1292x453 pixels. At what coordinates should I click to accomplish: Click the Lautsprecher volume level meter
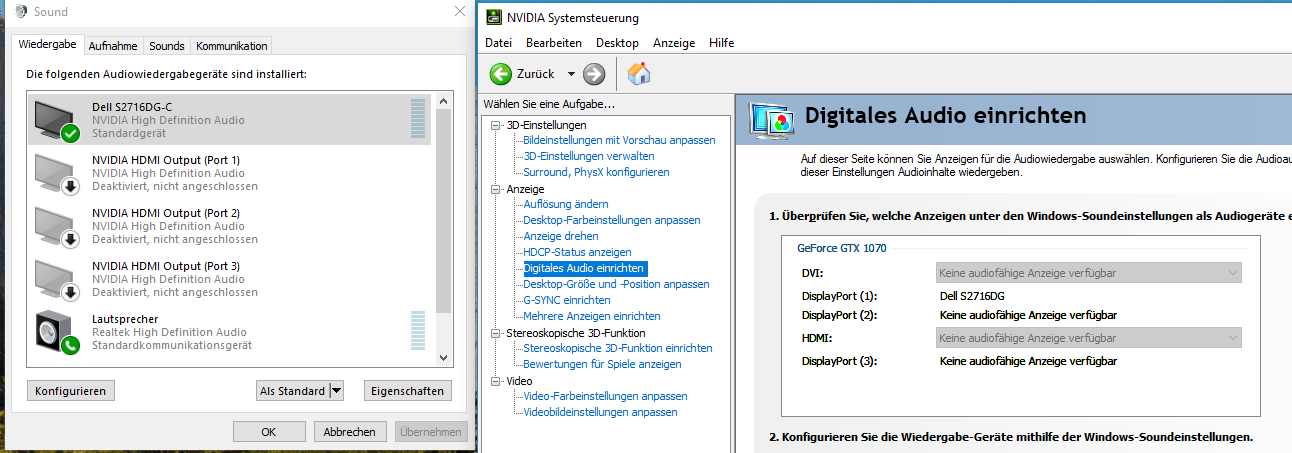pyautogui.click(x=418, y=331)
